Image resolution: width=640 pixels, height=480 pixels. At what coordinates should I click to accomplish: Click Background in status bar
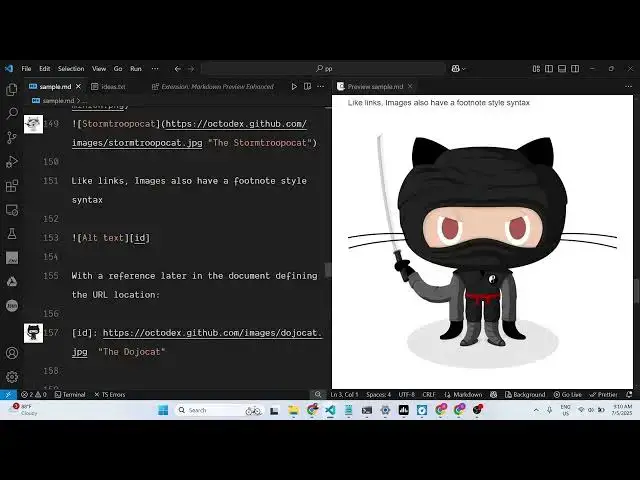[x=525, y=395]
